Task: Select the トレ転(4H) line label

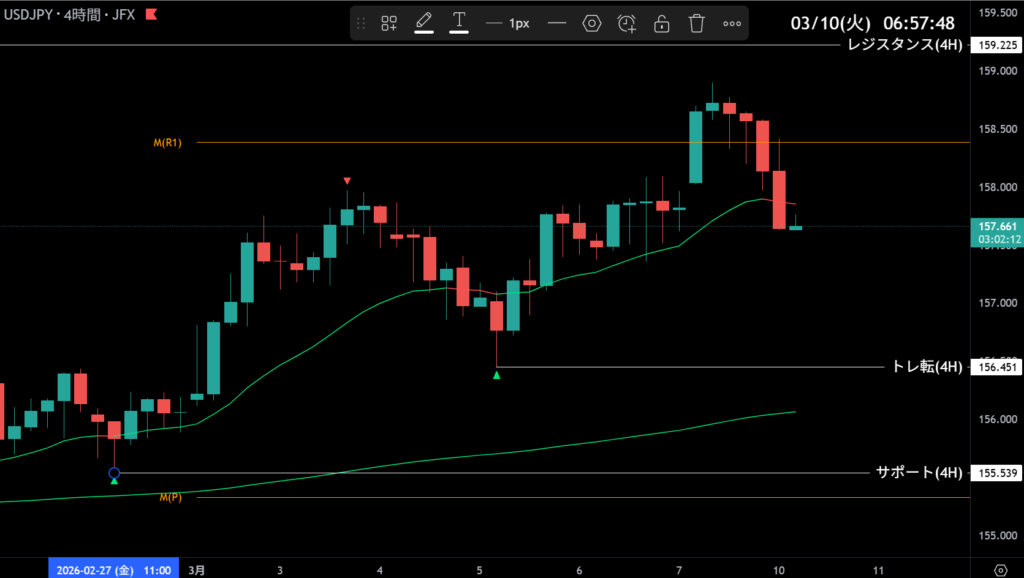Action: click(927, 367)
